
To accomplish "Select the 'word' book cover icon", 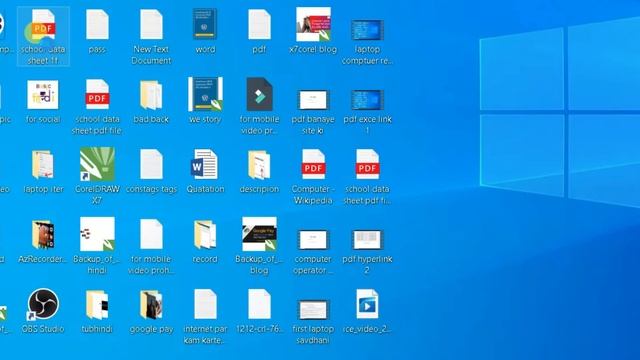I will click(205, 24).
